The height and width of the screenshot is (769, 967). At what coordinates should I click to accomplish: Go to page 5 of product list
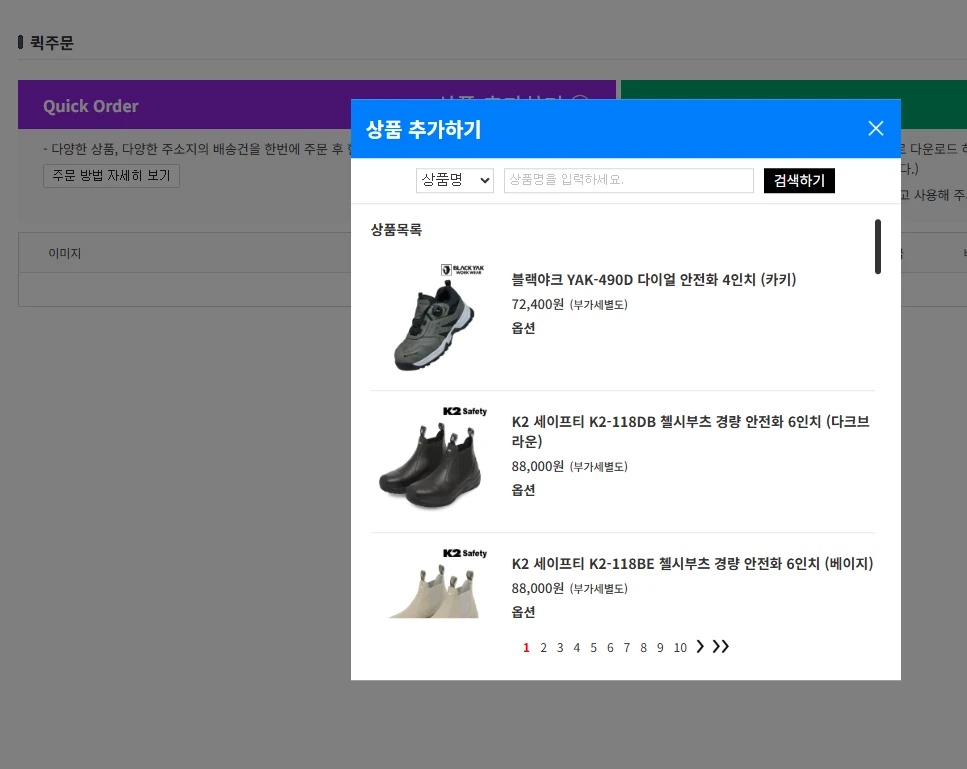(593, 648)
